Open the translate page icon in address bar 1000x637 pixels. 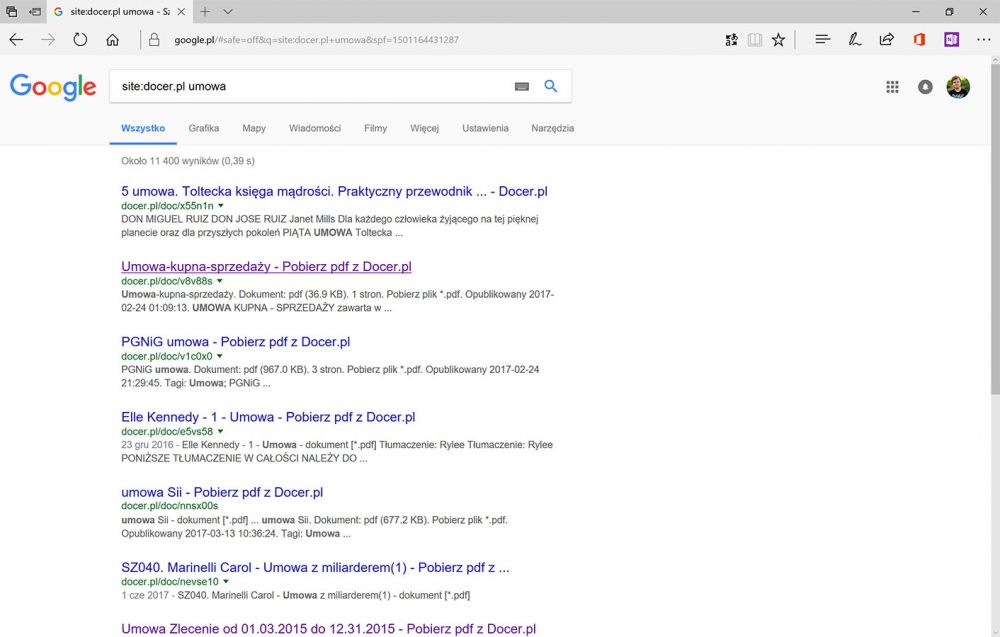731,40
